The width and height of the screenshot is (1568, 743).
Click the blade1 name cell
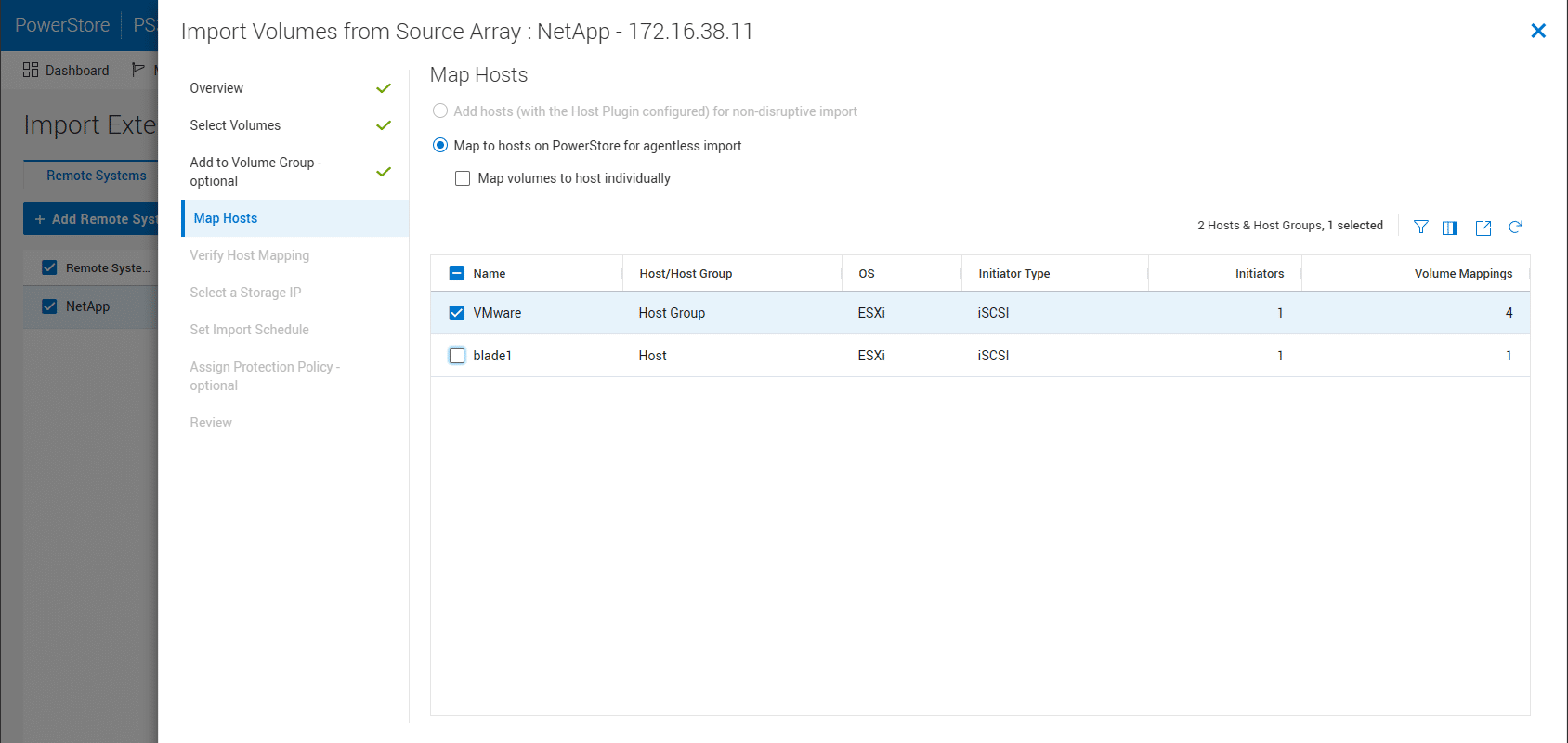492,356
